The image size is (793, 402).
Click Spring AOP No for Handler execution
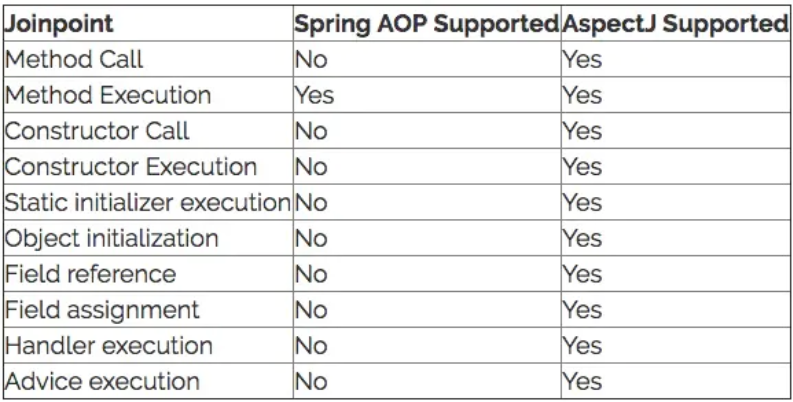tap(311, 346)
